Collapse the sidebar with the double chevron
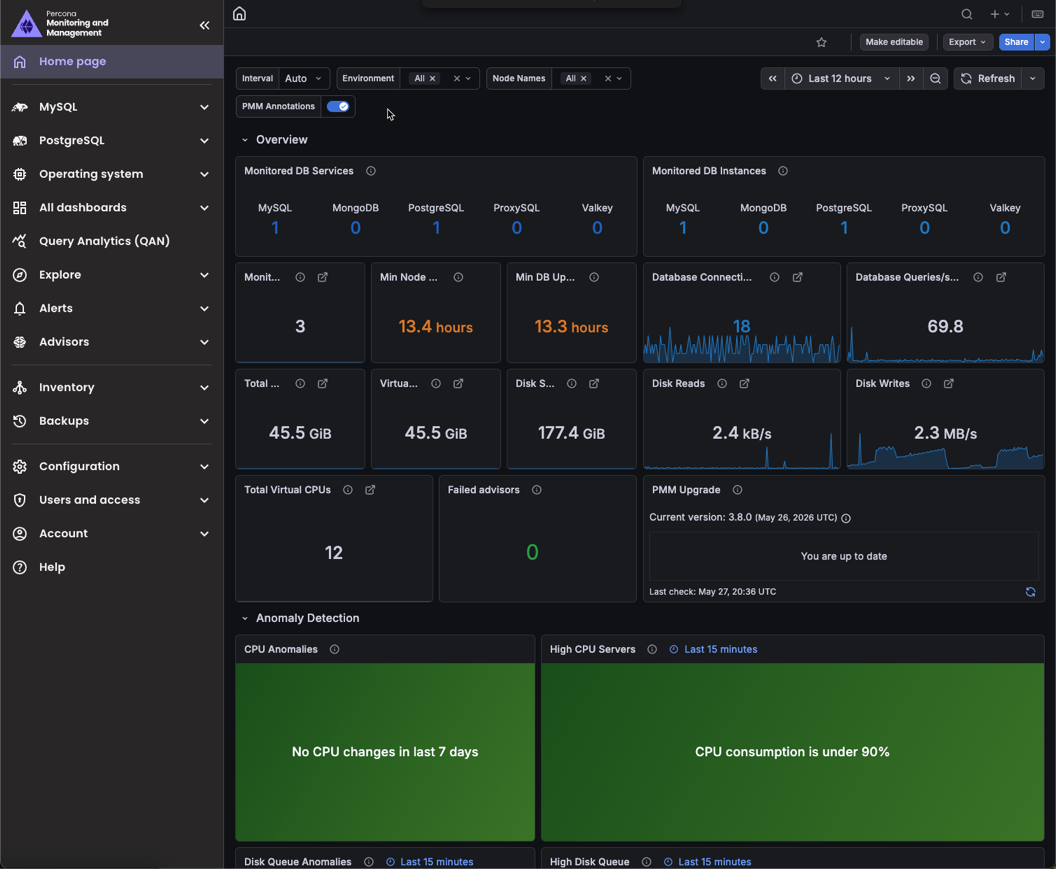1056x869 pixels. (x=204, y=26)
